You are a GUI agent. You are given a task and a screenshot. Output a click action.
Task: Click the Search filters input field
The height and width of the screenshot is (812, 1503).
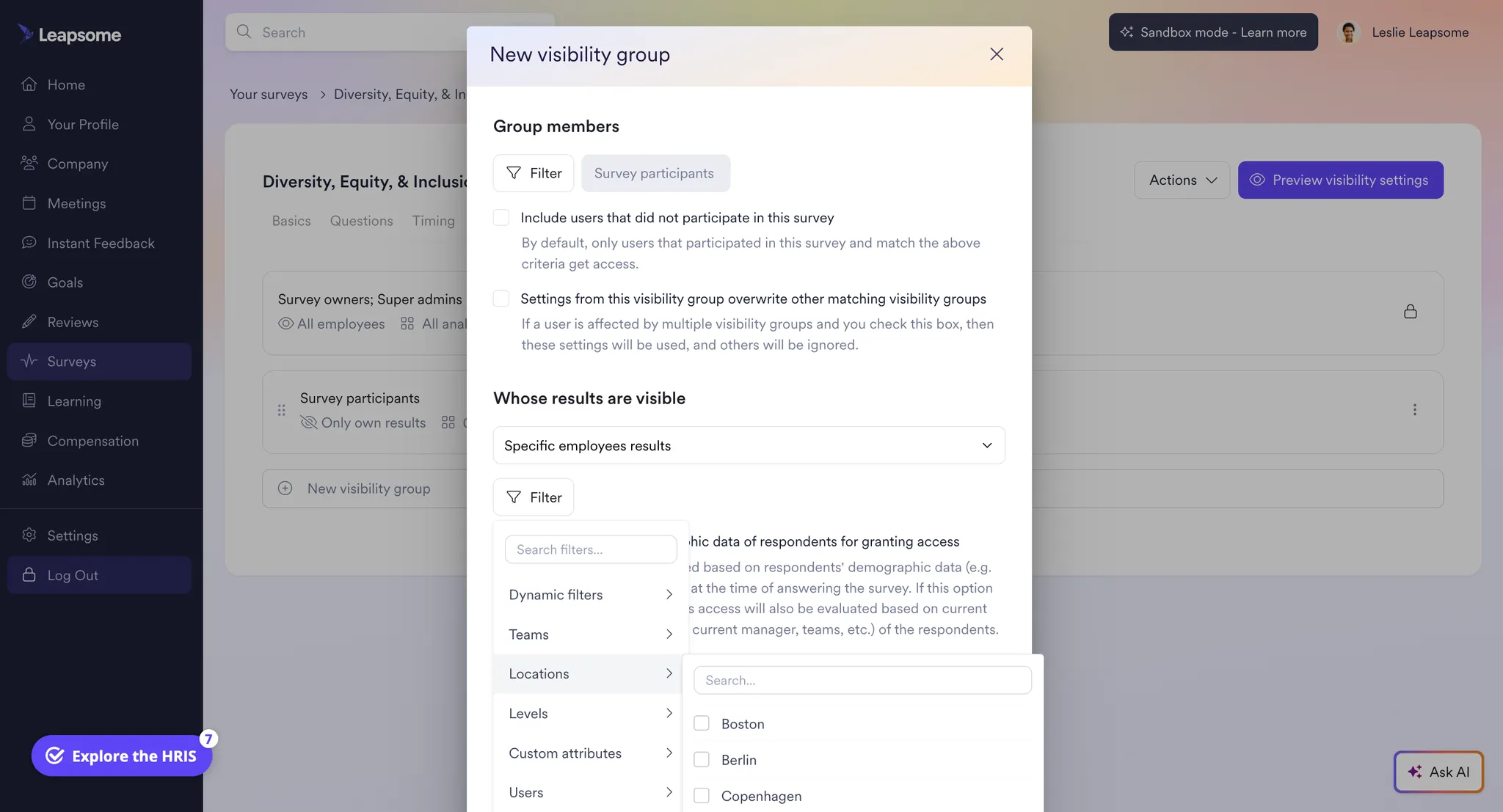point(590,549)
